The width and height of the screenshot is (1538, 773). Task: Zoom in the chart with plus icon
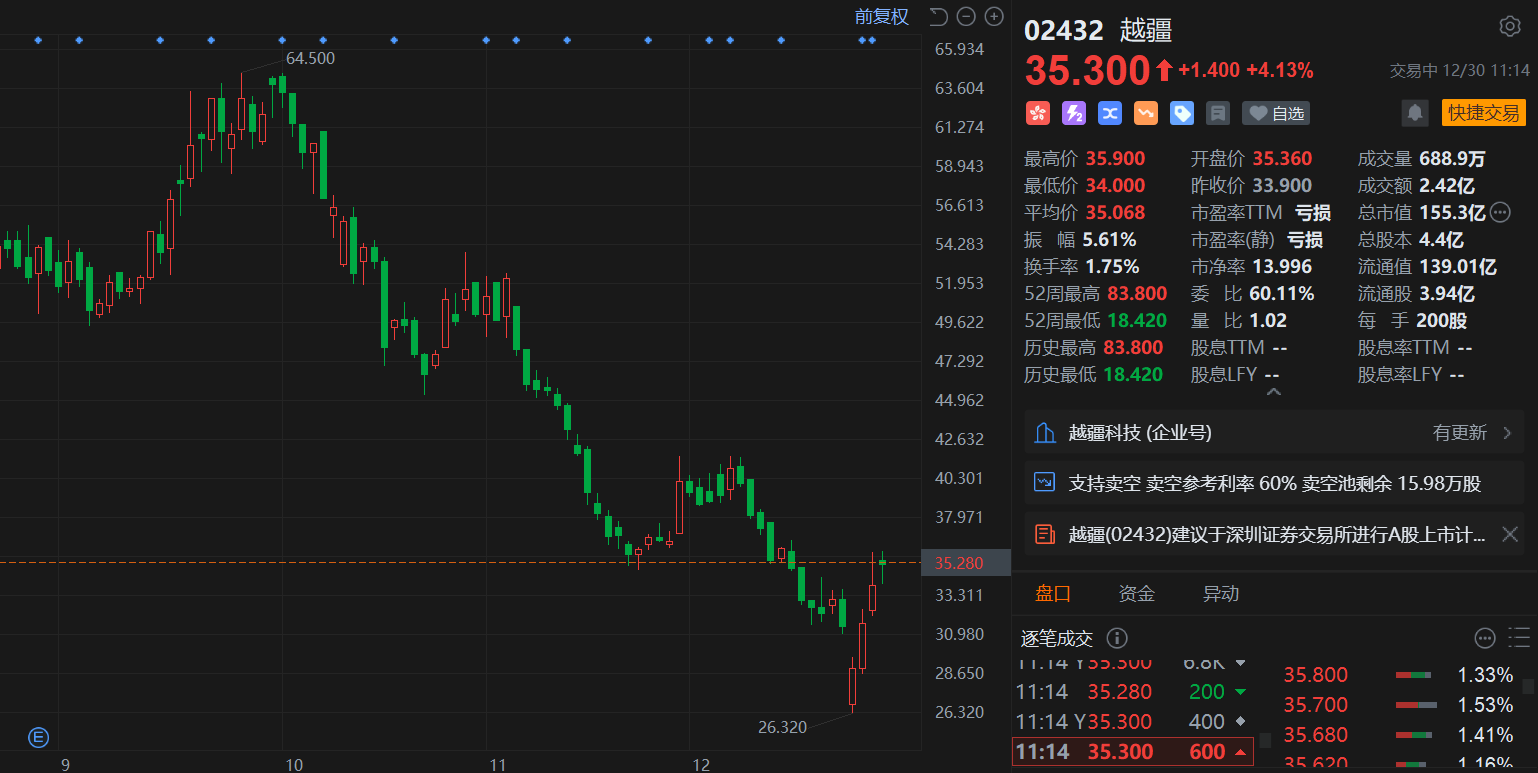(994, 16)
